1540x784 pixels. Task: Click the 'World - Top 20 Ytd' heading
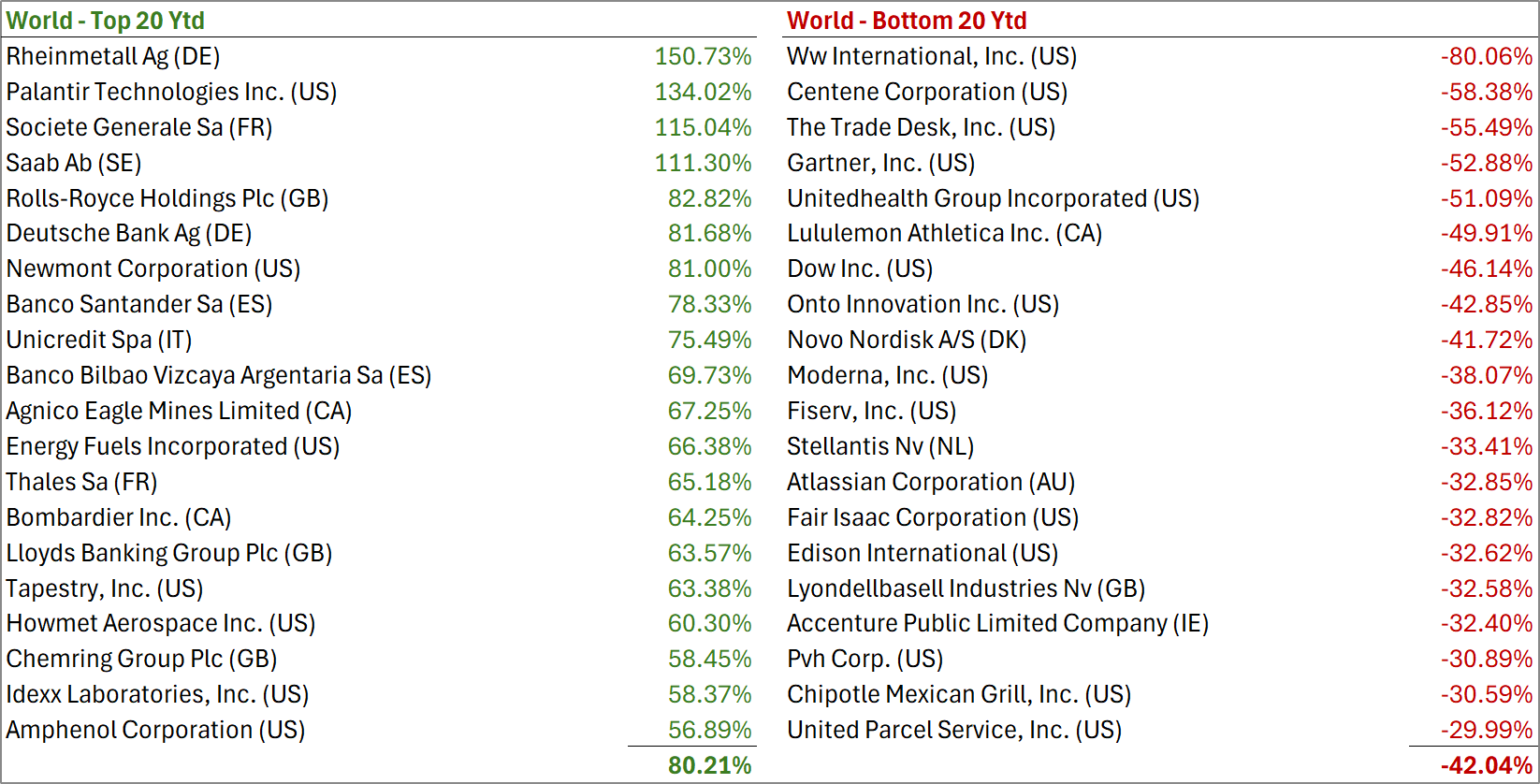tap(106, 21)
